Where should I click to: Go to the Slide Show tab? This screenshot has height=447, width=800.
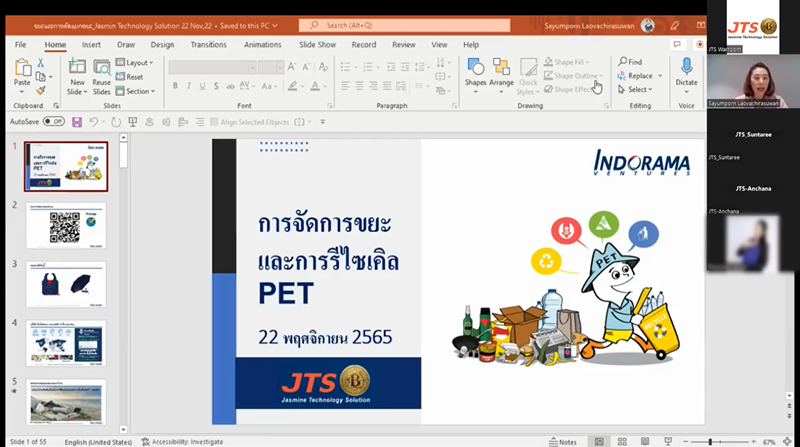pos(317,44)
